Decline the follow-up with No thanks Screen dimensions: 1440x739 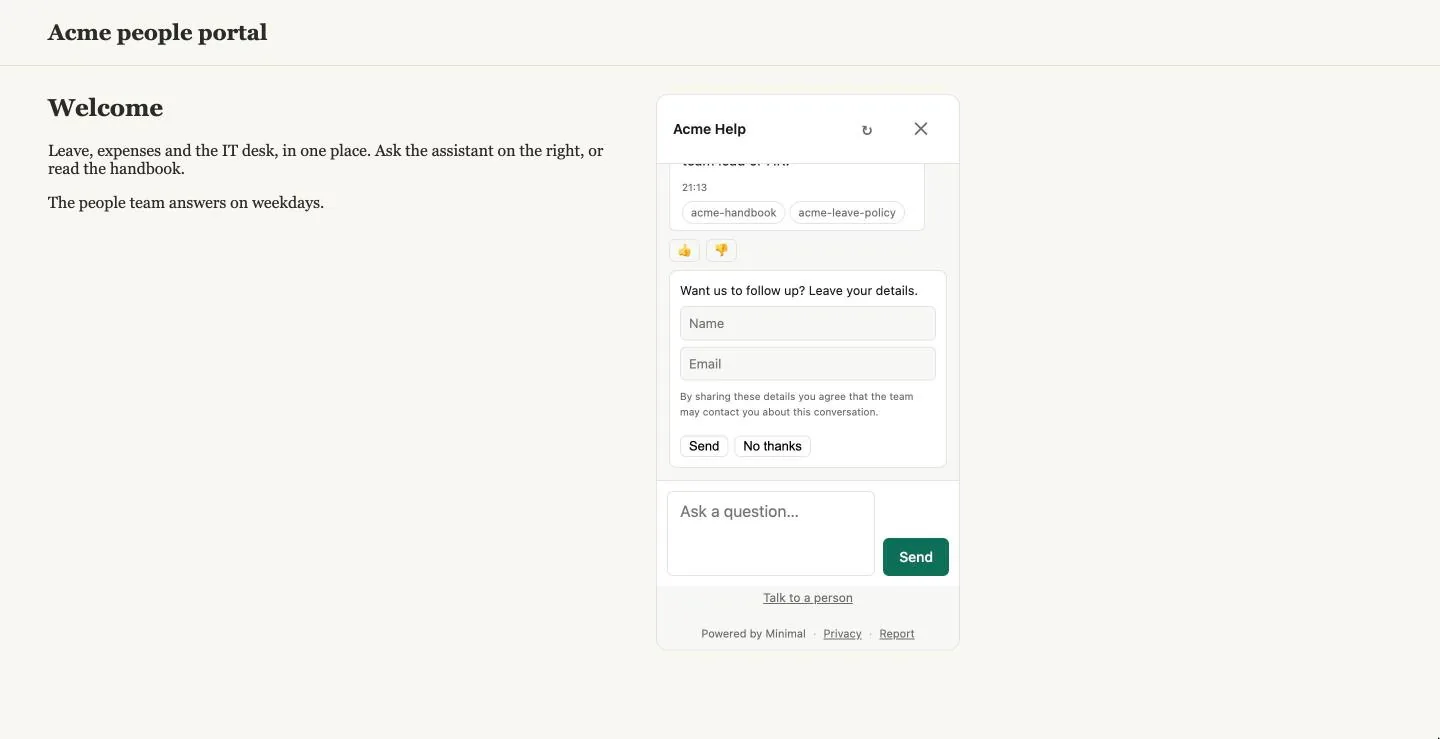[772, 446]
